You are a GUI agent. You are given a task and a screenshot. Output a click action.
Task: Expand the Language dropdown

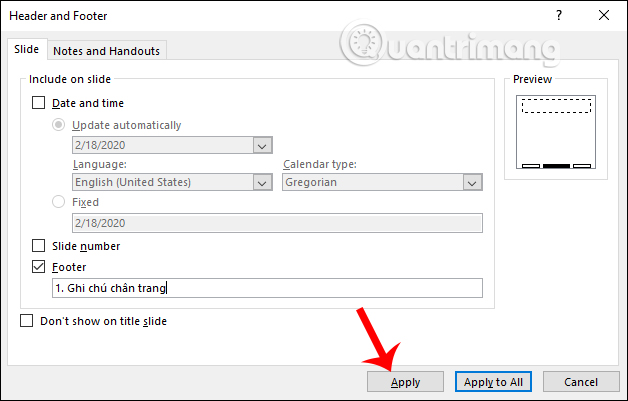pyautogui.click(x=263, y=183)
